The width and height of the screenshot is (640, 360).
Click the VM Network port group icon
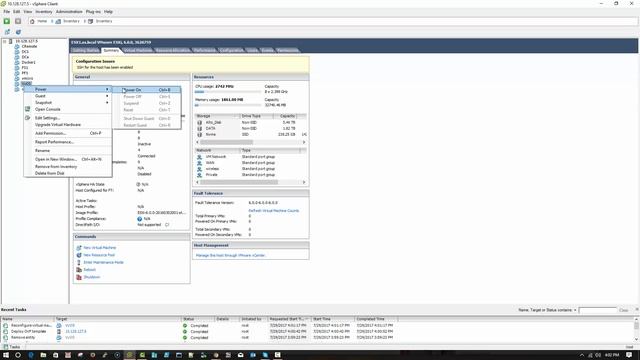click(200, 157)
